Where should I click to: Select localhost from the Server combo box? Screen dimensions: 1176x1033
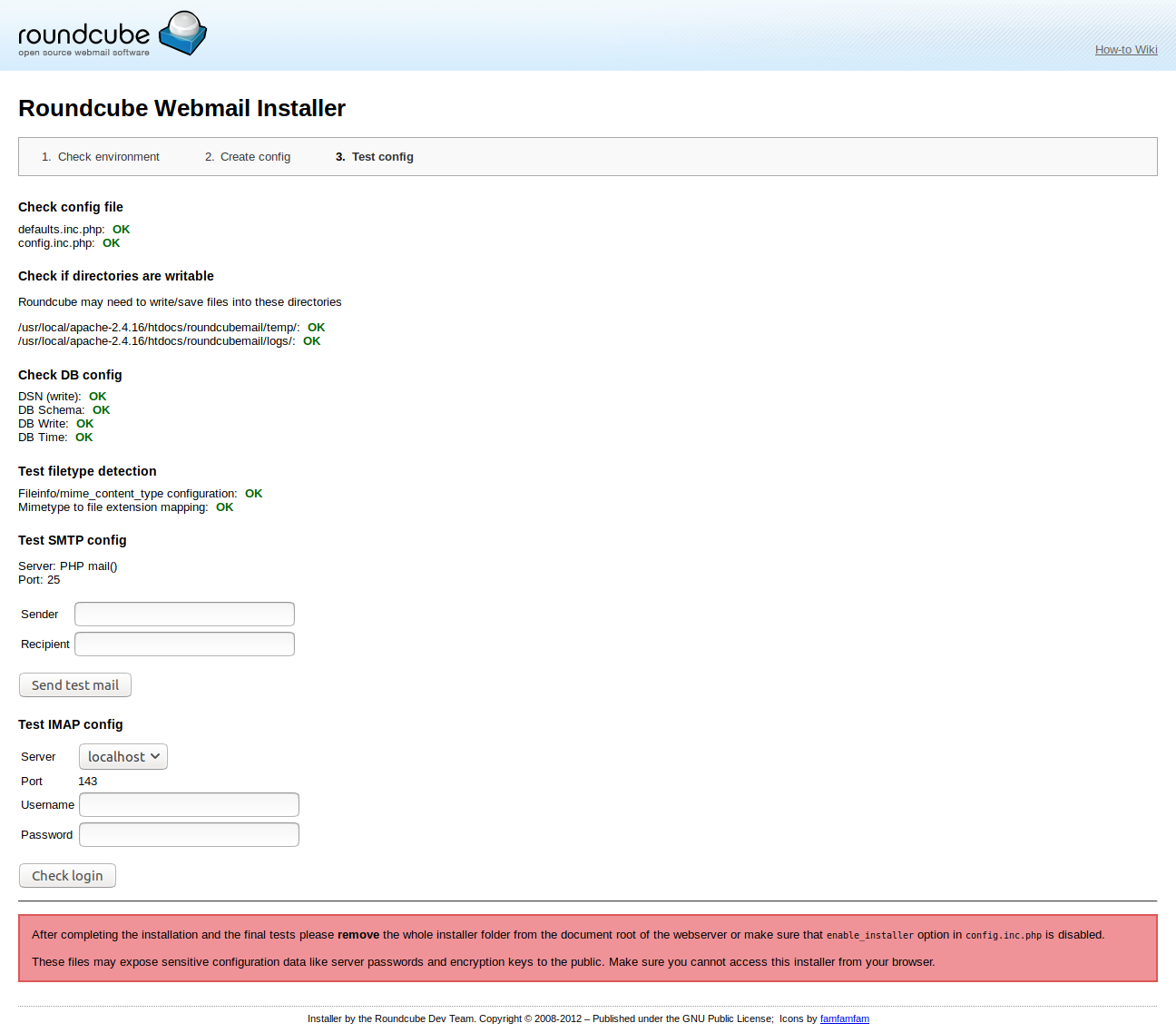(x=122, y=756)
